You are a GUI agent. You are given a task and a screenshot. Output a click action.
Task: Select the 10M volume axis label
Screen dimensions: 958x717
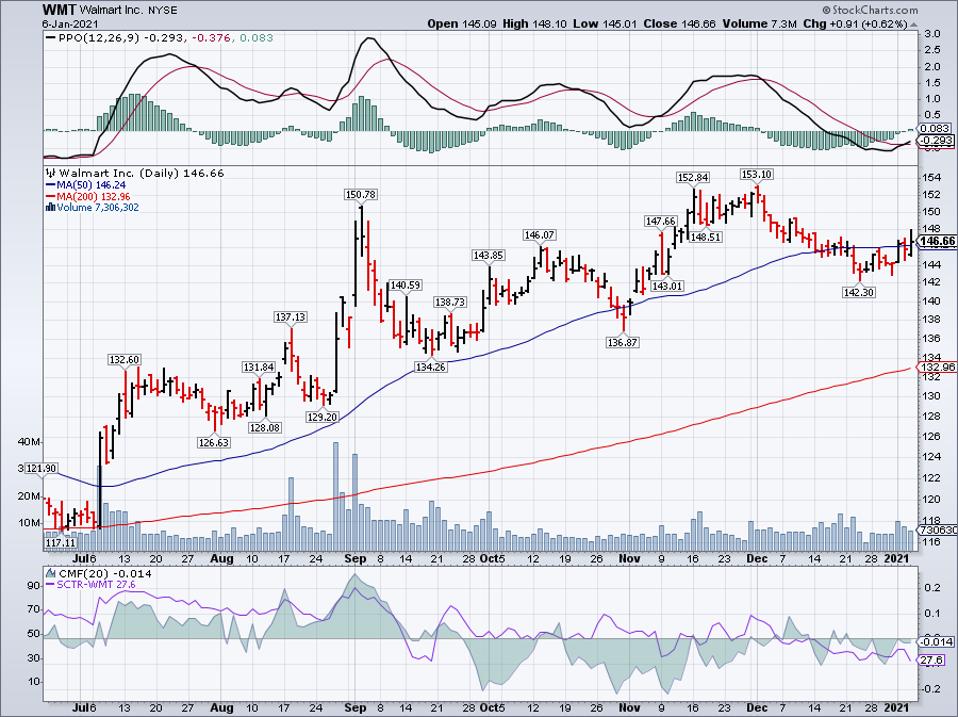(31, 523)
